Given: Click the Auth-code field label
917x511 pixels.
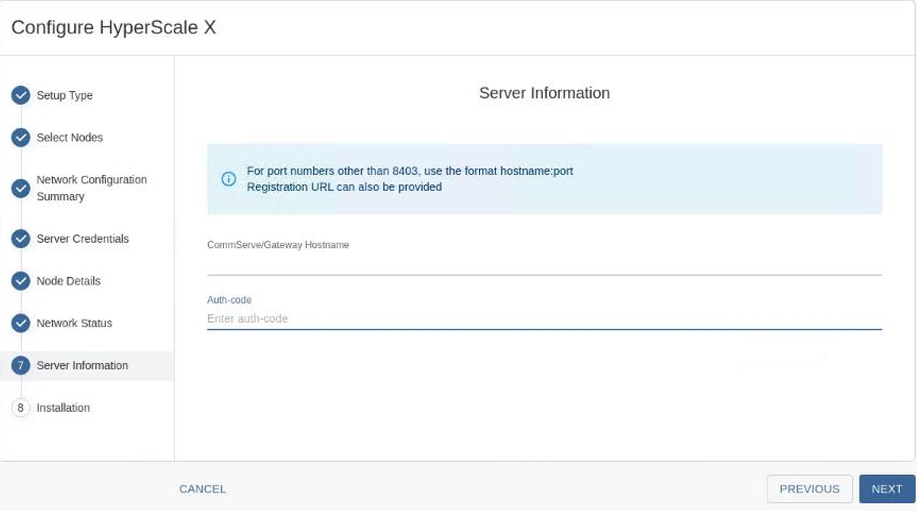Looking at the screenshot, I should (229, 300).
